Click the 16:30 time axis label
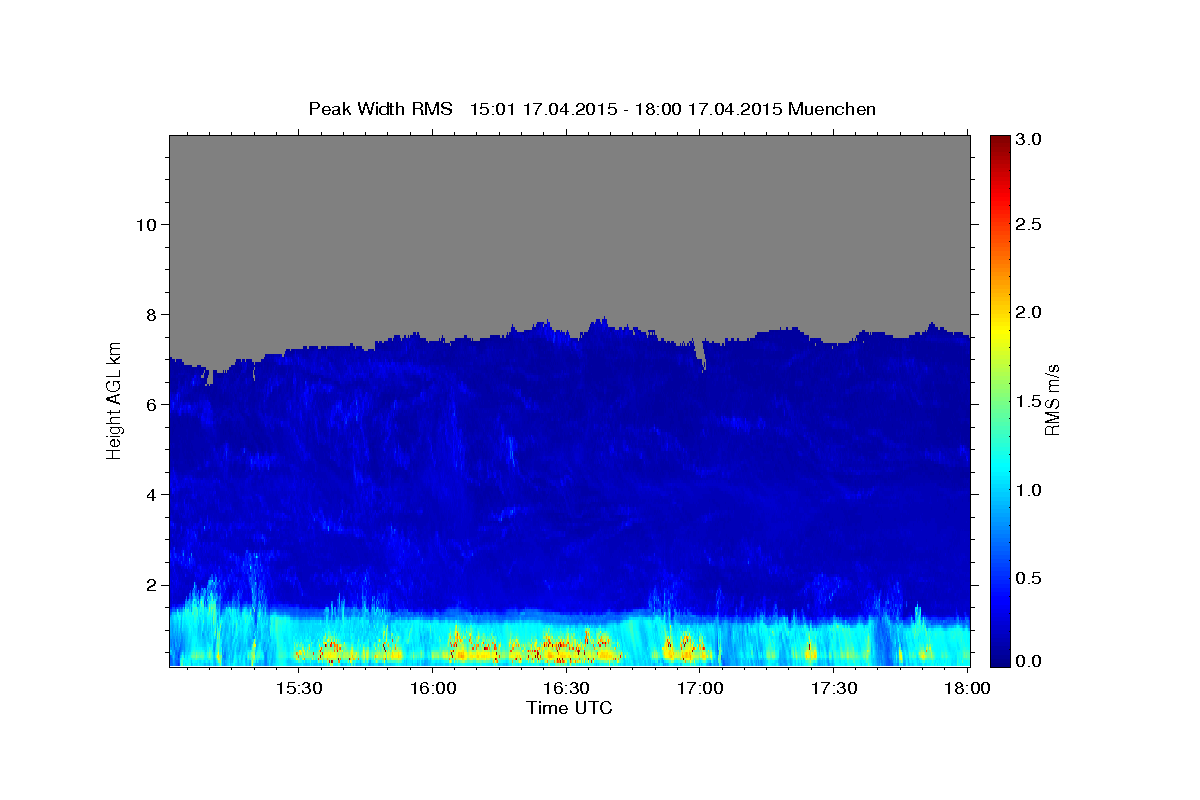The width and height of the screenshot is (1200, 800). pos(566,689)
